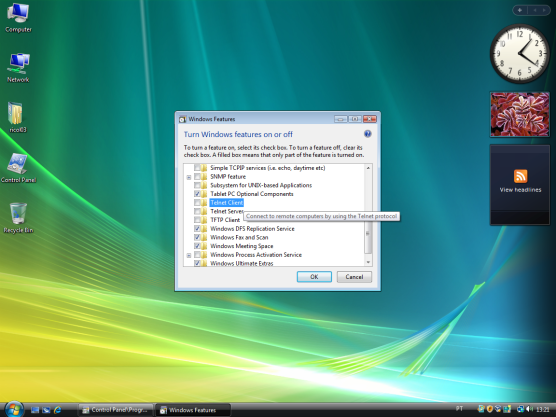
Task: Click Cancel in Windows Features dialog
Action: (354, 277)
